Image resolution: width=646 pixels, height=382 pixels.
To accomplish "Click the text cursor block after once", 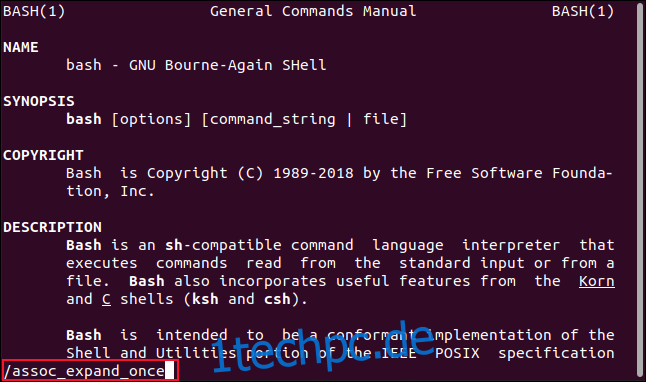I will [x=169, y=370].
